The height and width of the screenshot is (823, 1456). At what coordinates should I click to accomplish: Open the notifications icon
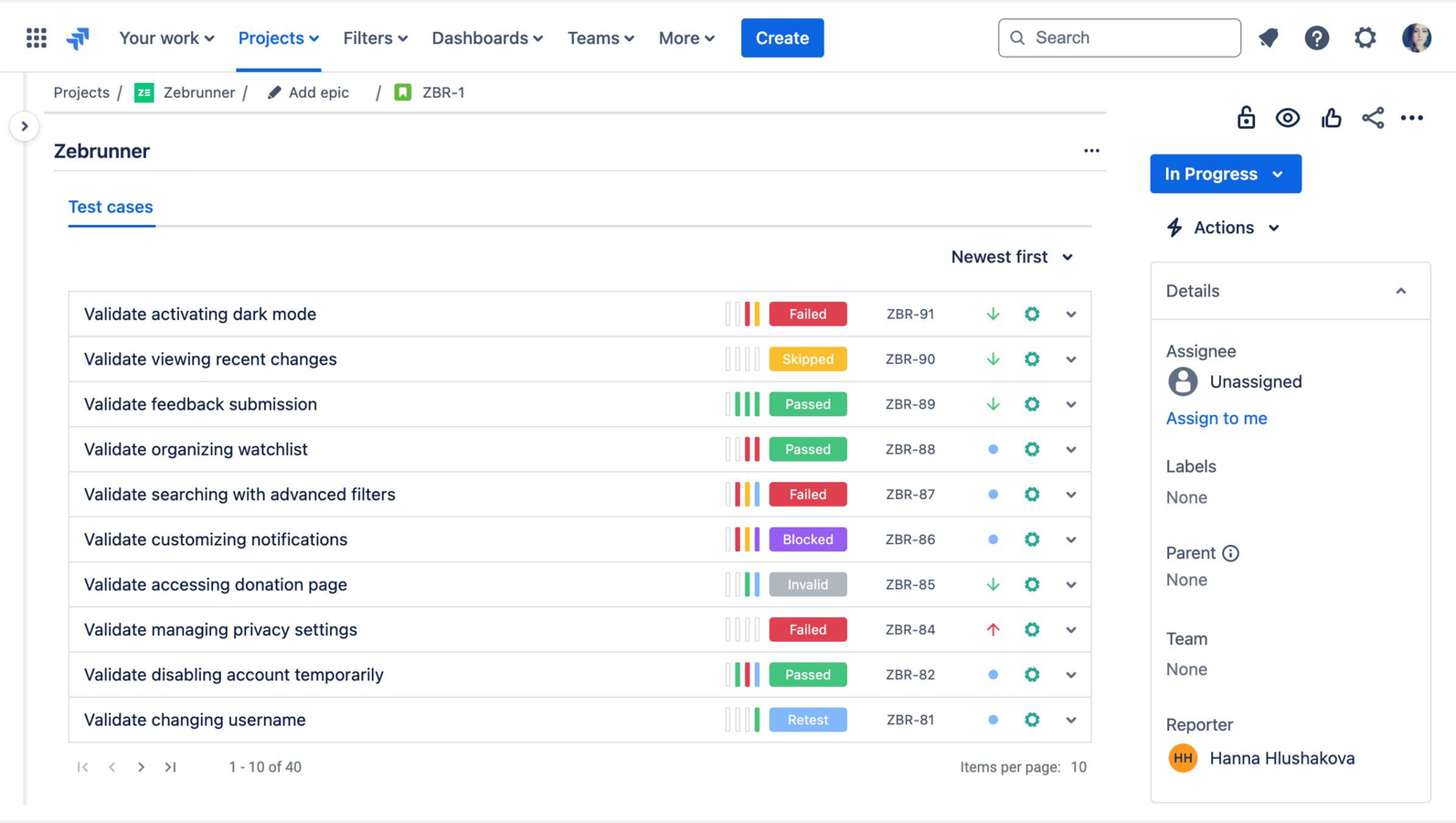pos(1269,37)
